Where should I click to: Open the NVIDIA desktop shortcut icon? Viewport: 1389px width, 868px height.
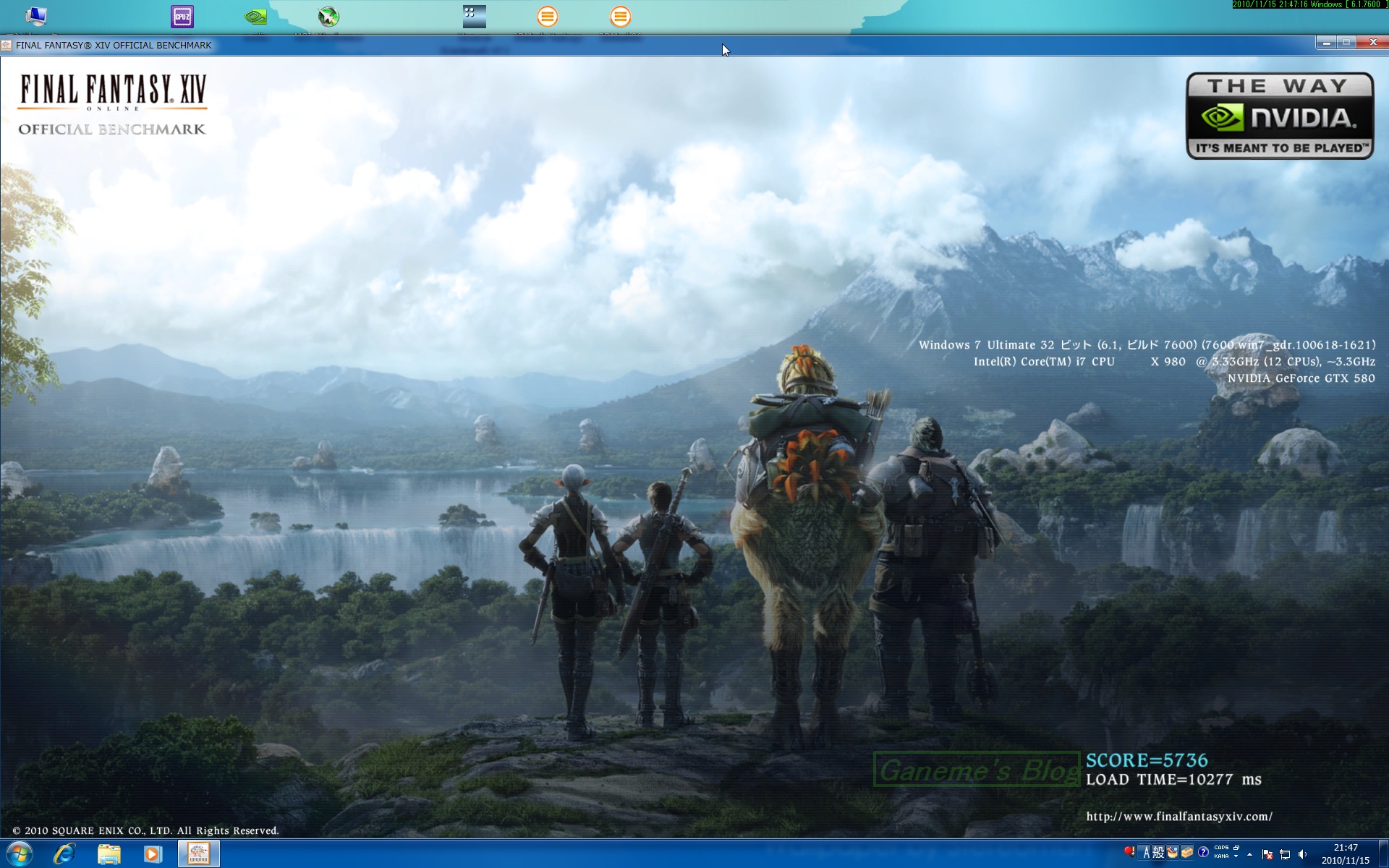255,17
